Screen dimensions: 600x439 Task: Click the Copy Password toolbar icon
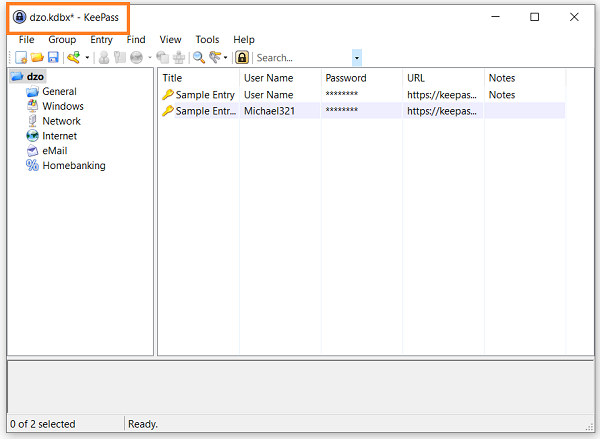pos(120,57)
